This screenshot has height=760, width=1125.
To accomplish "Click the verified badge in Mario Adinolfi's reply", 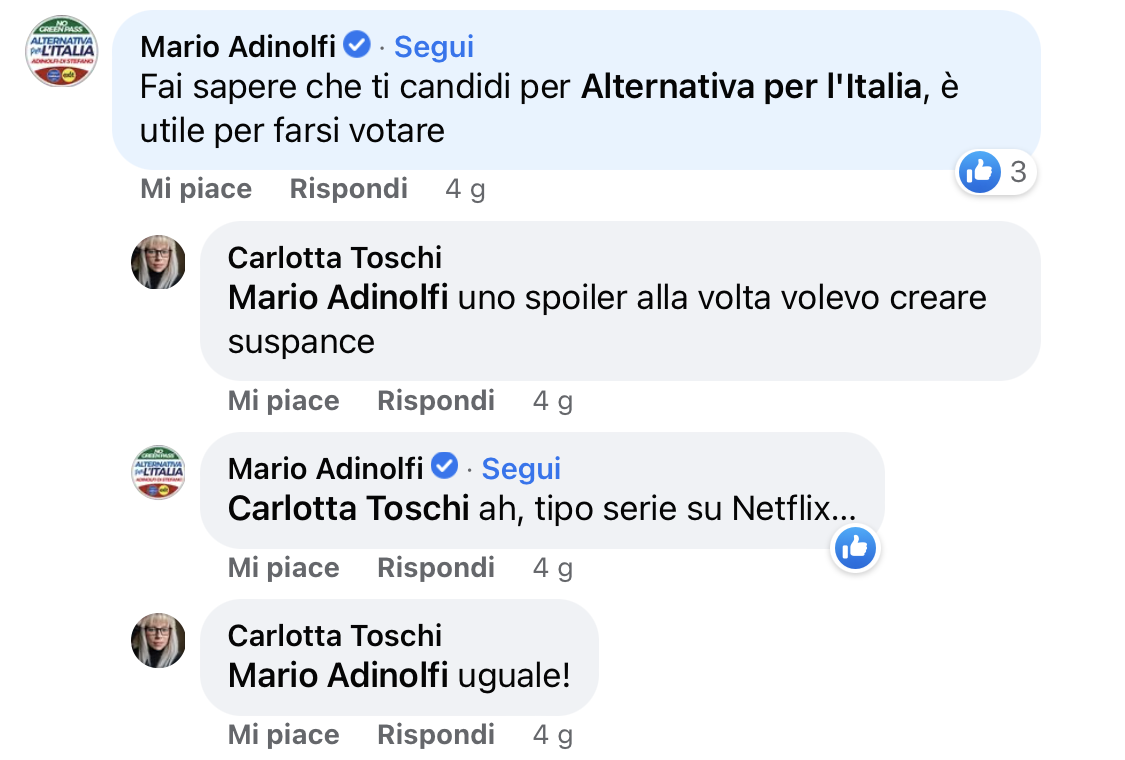I will coord(444,466).
